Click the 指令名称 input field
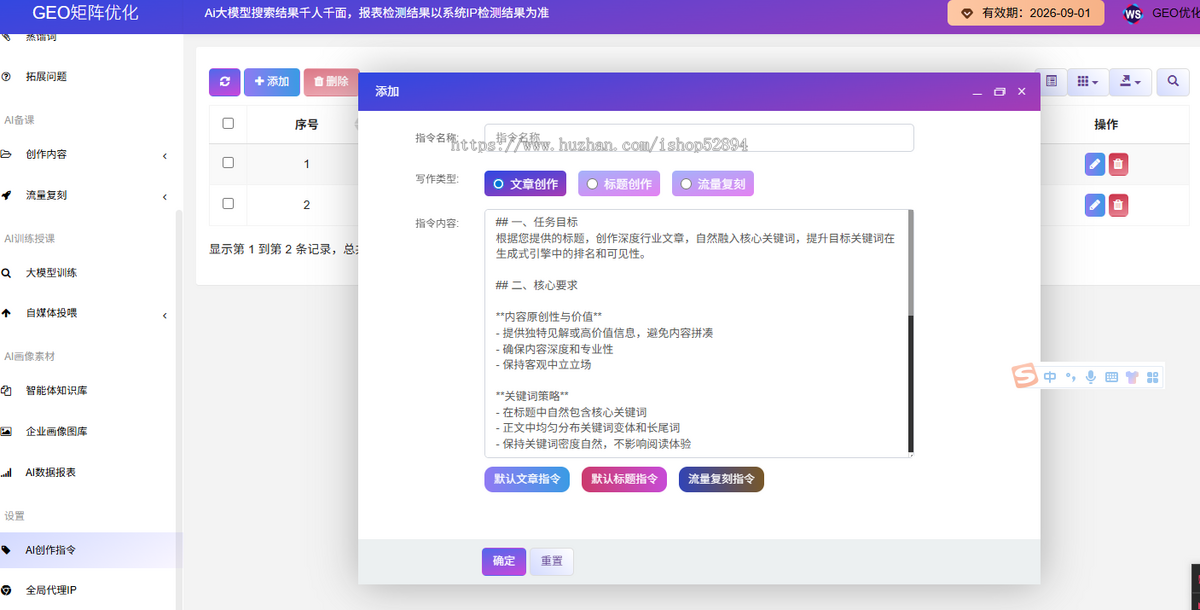Screen dimensions: 1200x610 click(x=699, y=138)
